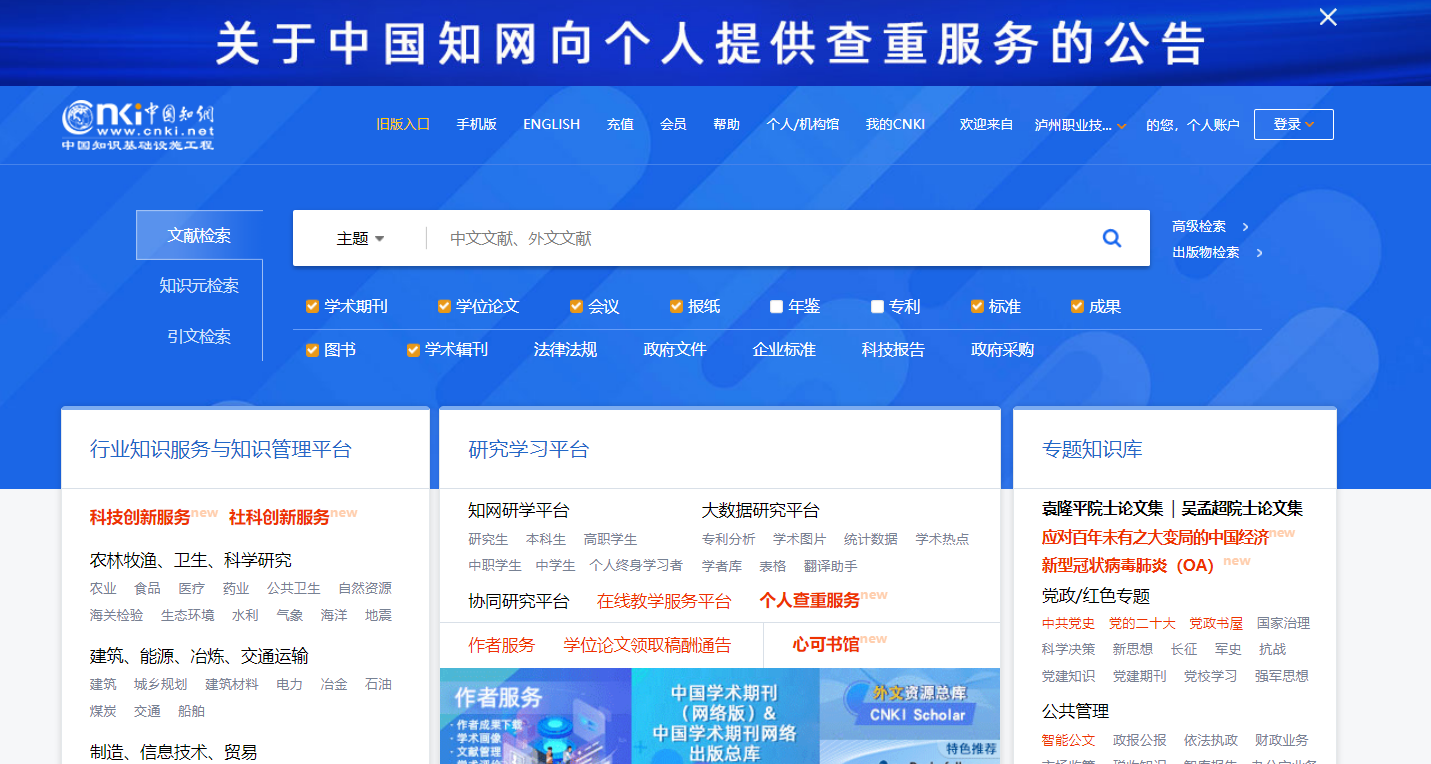
Task: Expand the 泸州职业技... institution dropdown
Action: pyautogui.click(x=1081, y=125)
